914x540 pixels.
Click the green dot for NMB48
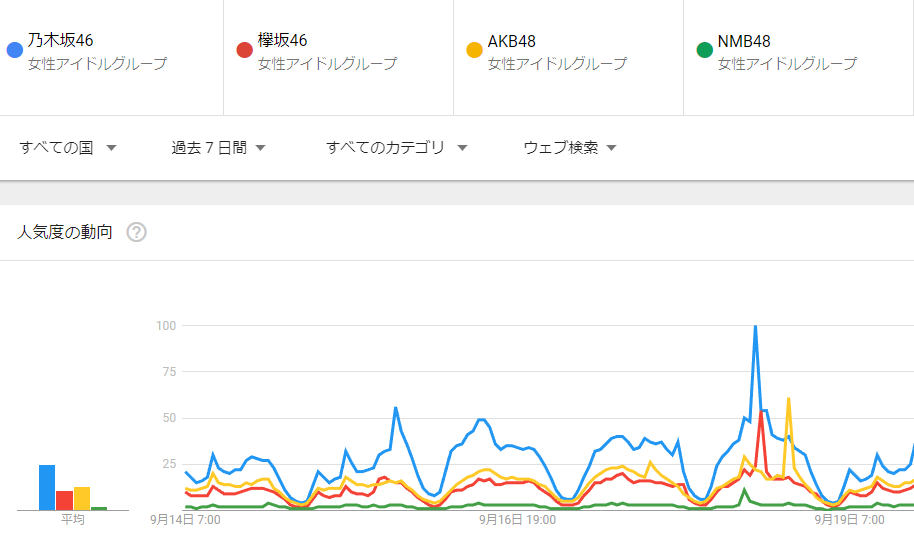pyautogui.click(x=704, y=50)
